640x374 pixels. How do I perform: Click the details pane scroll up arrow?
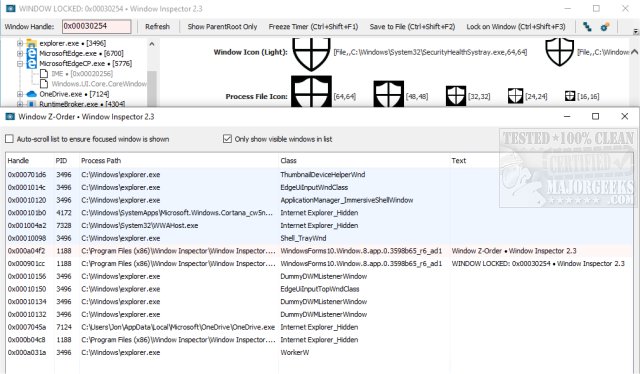634,52
